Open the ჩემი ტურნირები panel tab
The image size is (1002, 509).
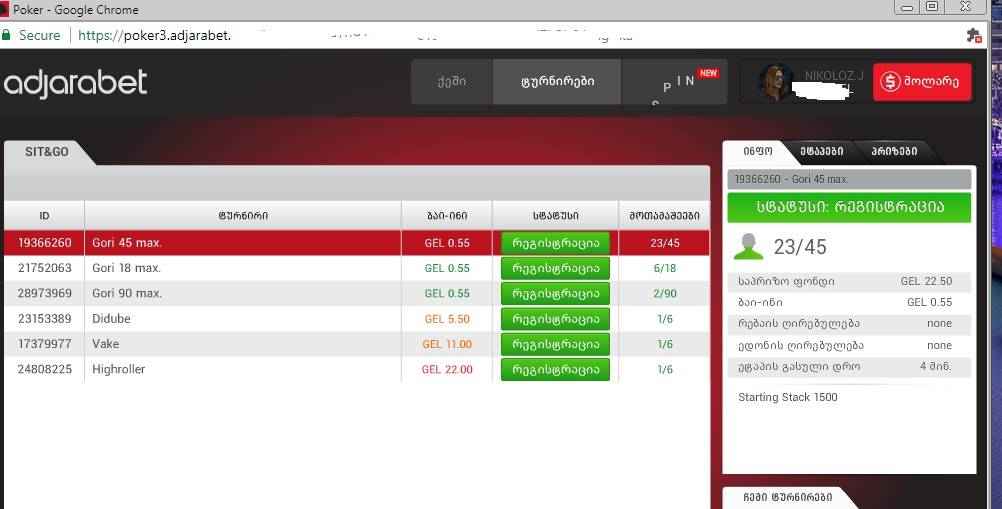tap(787, 498)
